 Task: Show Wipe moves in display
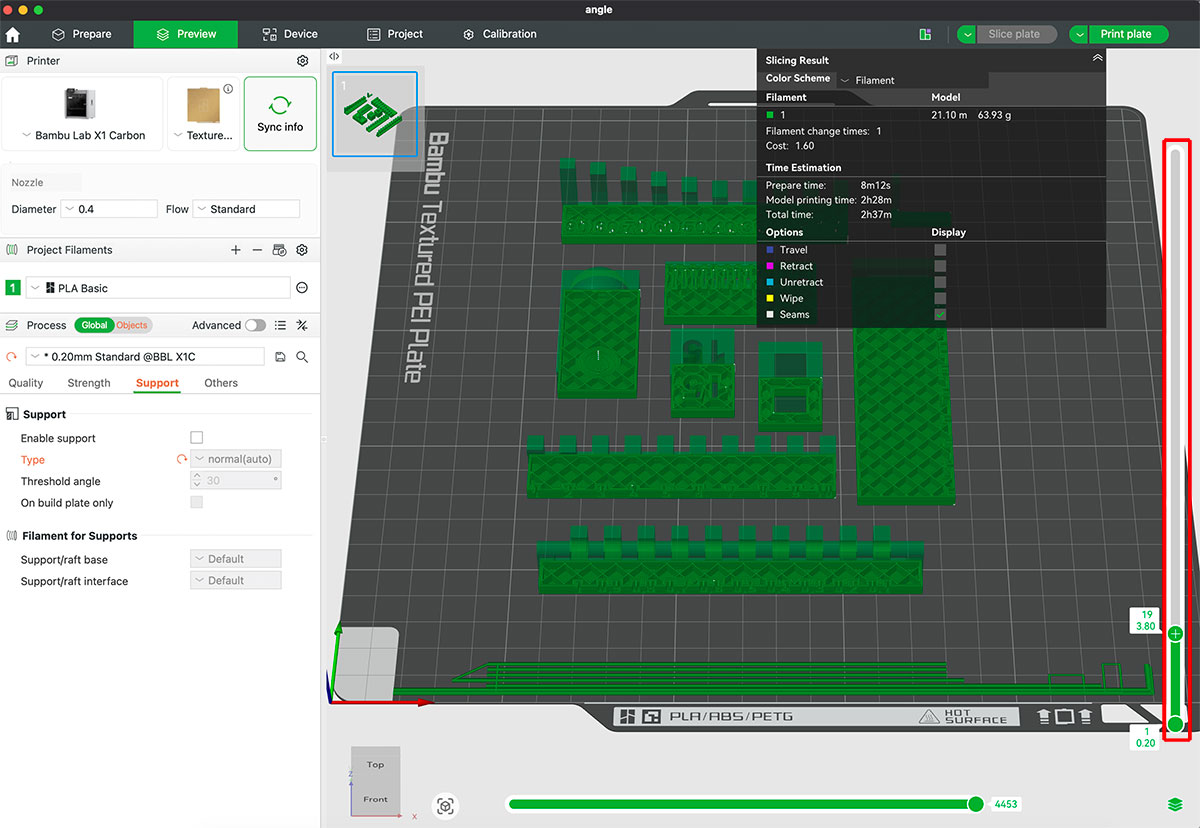(940, 298)
